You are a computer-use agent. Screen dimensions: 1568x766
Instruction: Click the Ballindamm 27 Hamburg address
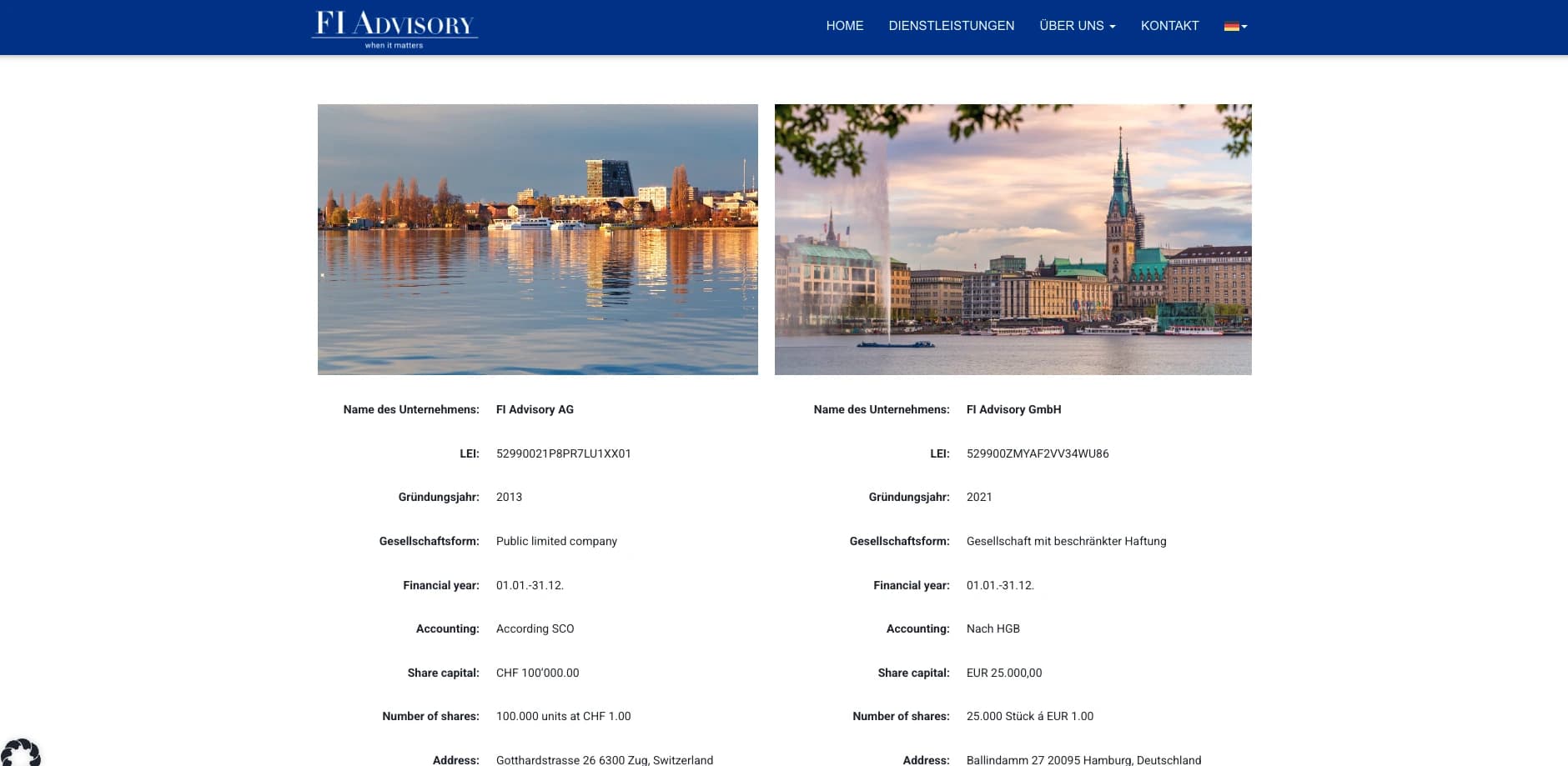(1083, 760)
